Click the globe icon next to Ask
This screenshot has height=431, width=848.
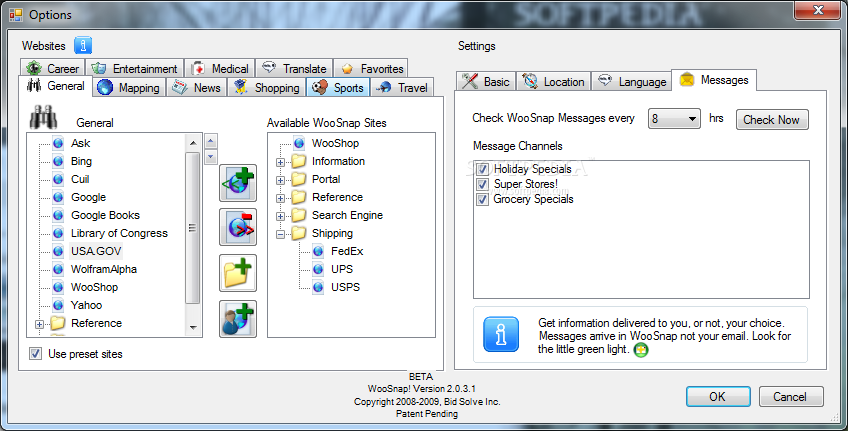tap(58, 143)
